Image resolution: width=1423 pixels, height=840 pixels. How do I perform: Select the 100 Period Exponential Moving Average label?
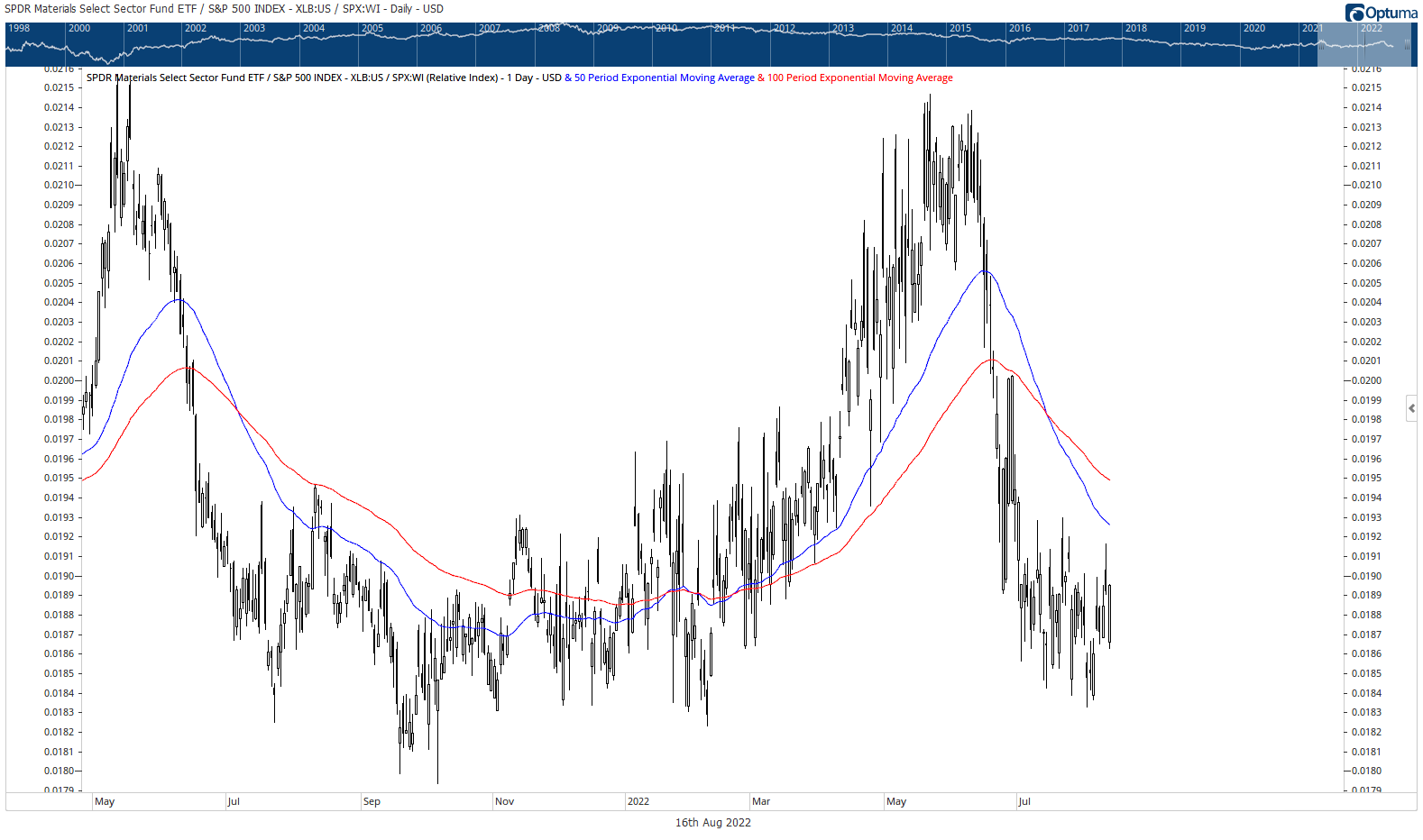coord(859,78)
